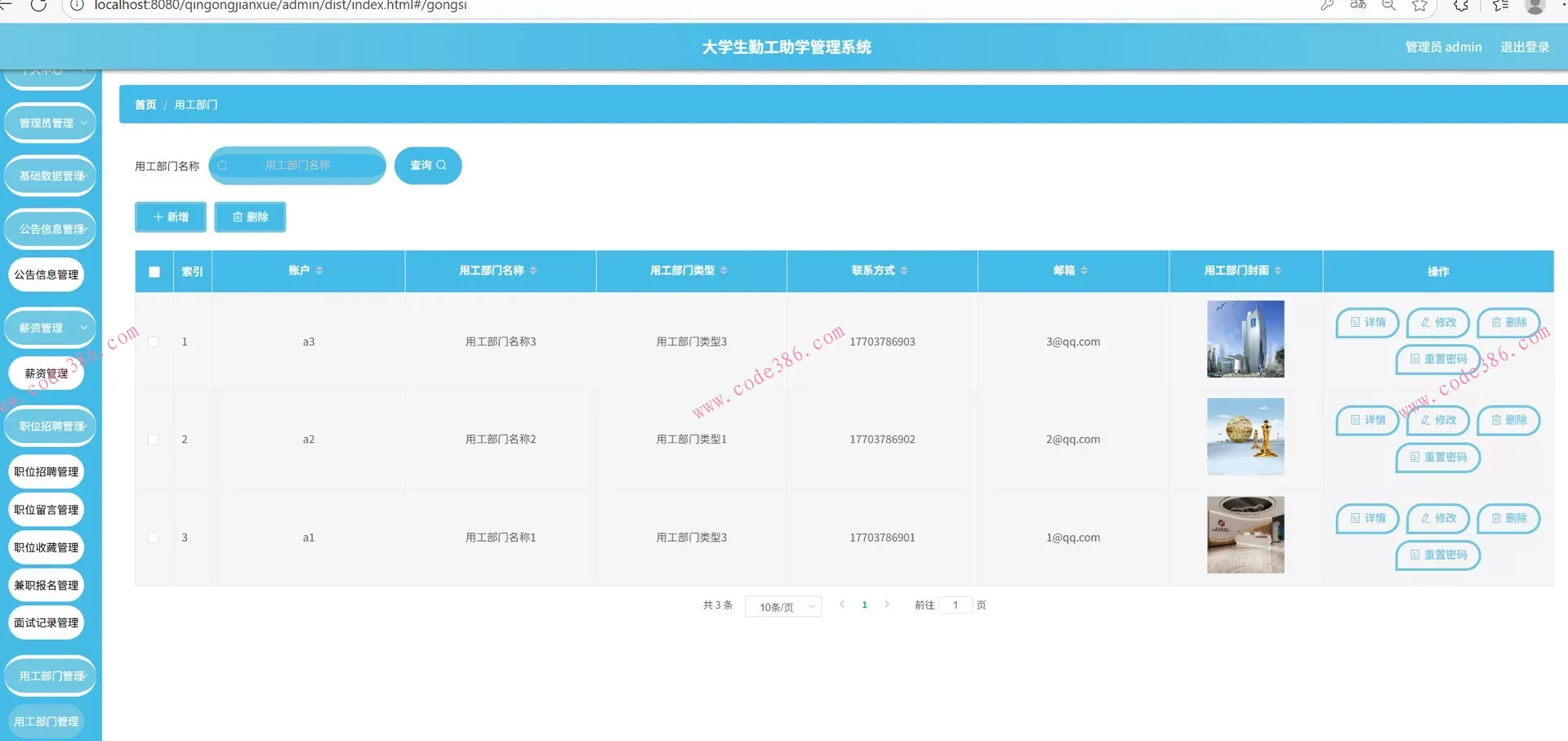The width and height of the screenshot is (1568, 741).
Task: Sort by the 用工部门名称 column arrows
Action: 533,270
